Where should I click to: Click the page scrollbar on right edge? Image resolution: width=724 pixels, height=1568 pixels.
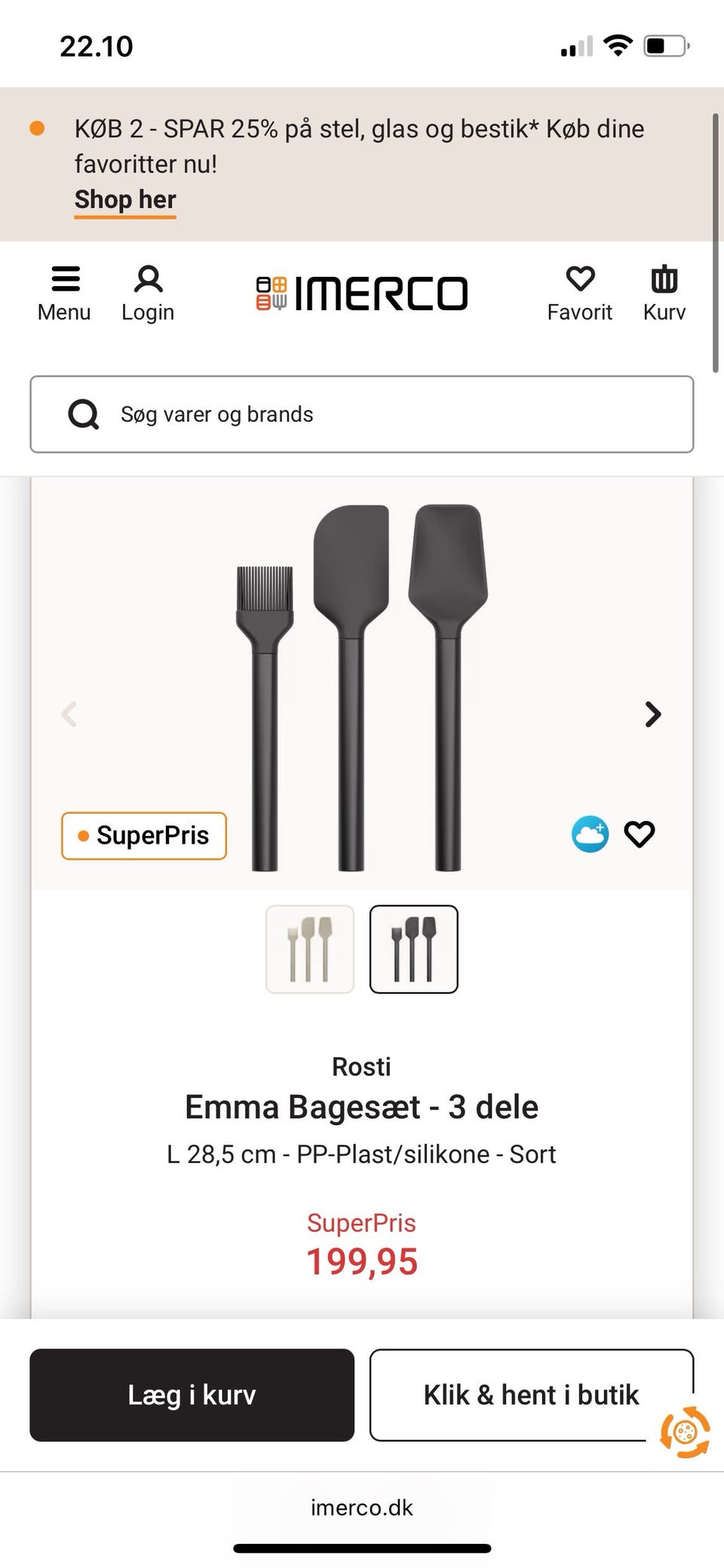coord(716,243)
